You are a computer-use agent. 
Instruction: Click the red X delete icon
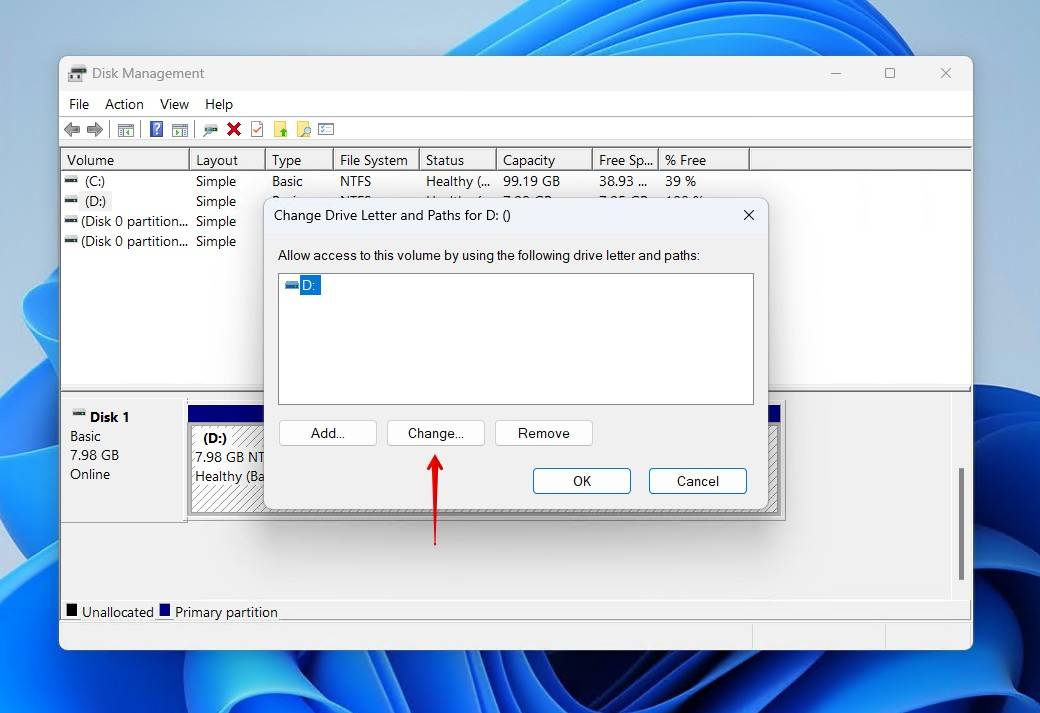233,129
